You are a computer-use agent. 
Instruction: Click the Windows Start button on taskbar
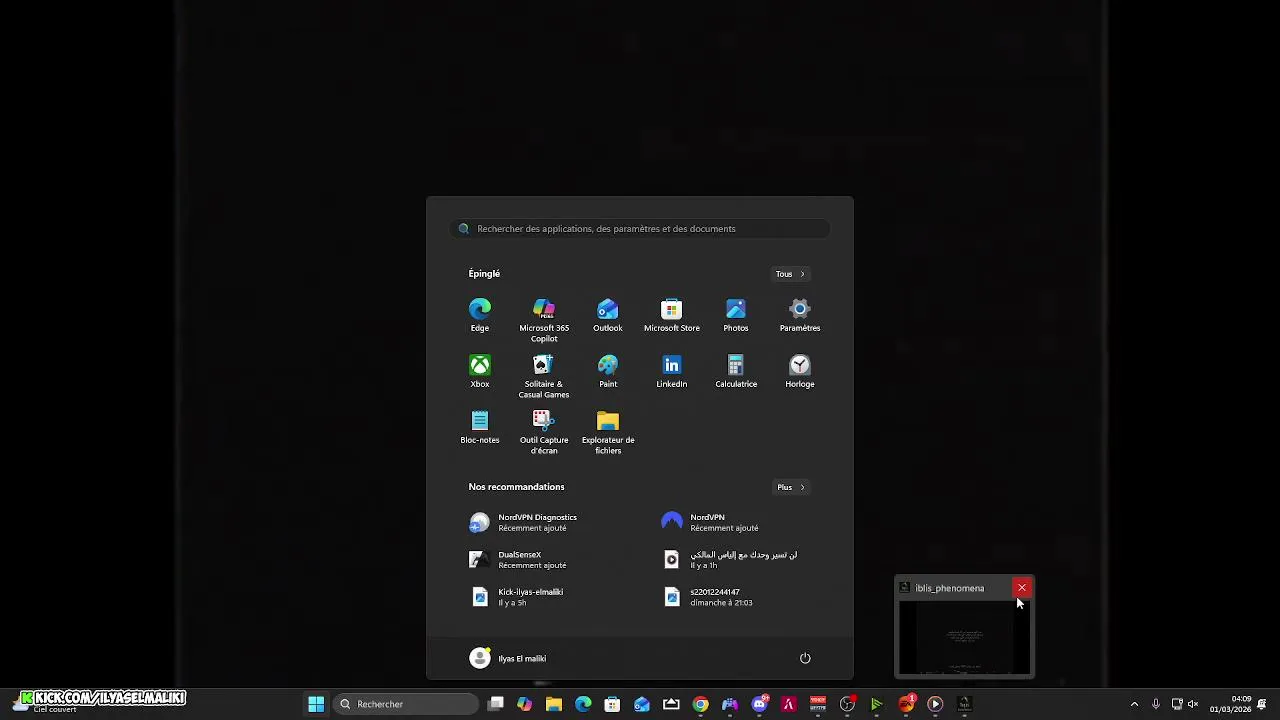316,704
